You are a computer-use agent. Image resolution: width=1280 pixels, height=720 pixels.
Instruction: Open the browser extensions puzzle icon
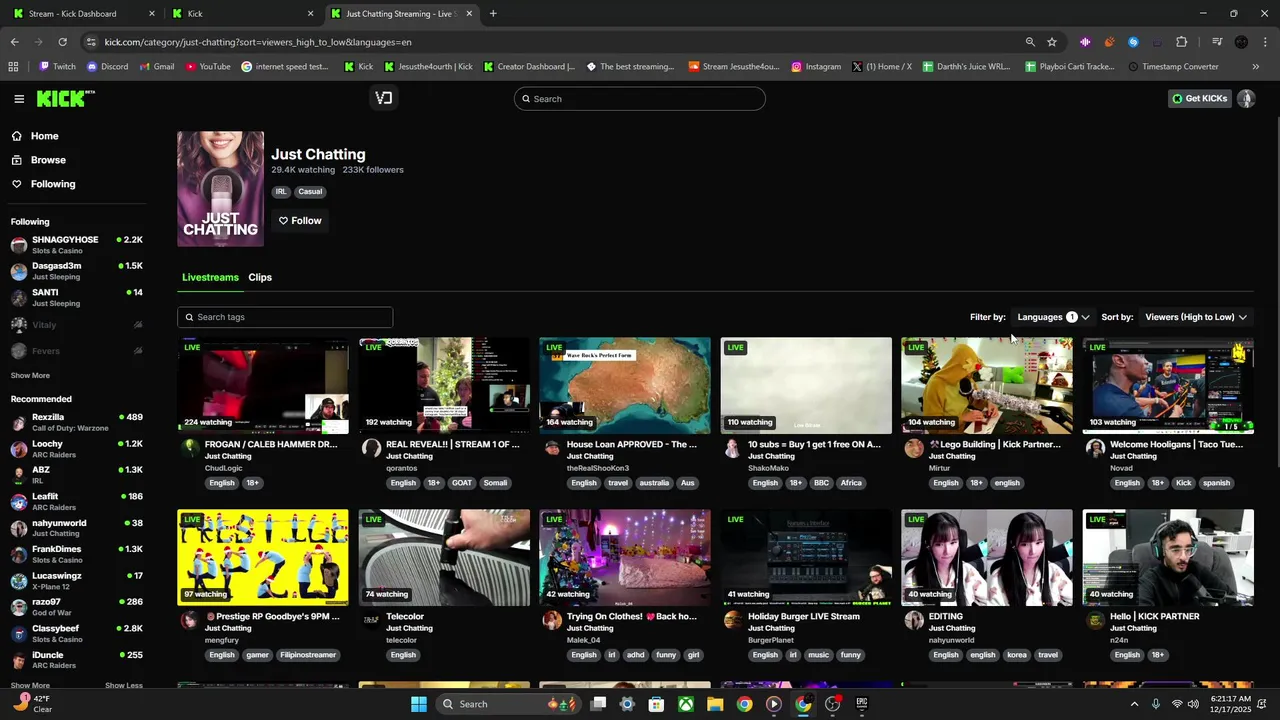(x=1181, y=42)
